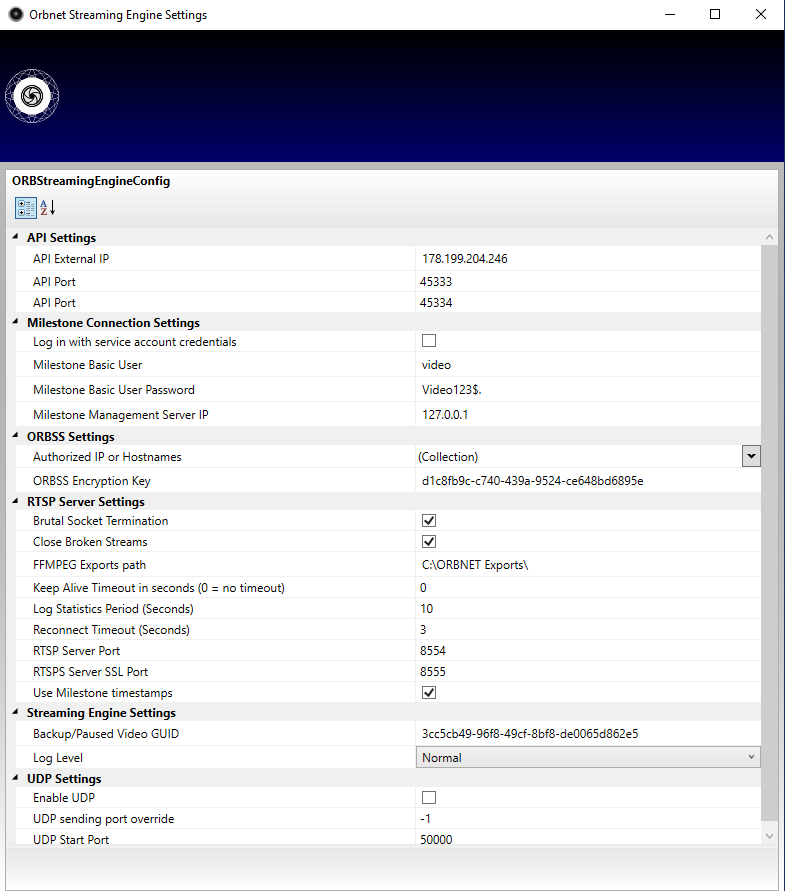Open the Log Level Normal dropdown
This screenshot has width=785, height=891.
[x=588, y=757]
